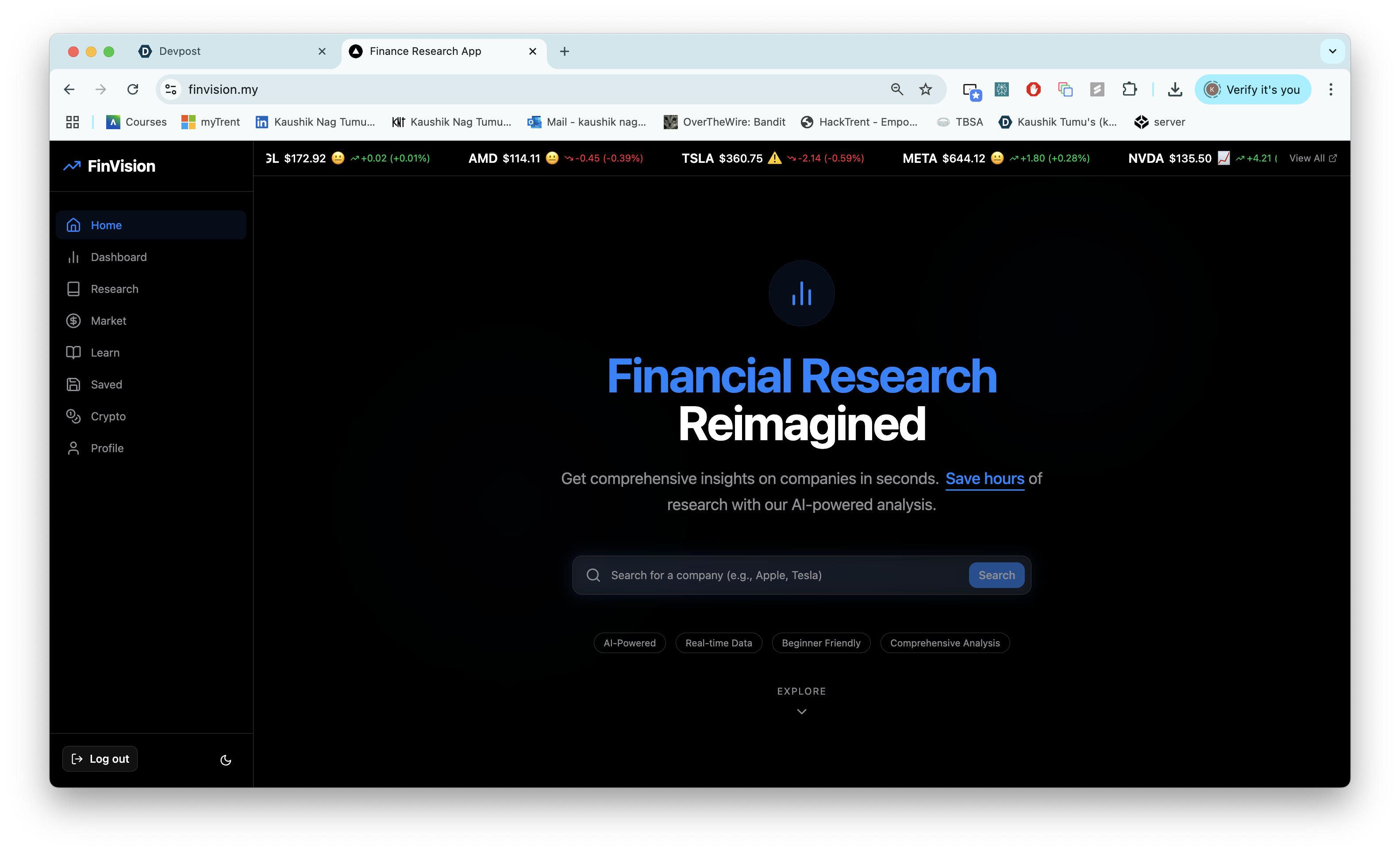
Task: Open the tab search dropdown arrow
Action: coord(1332,51)
